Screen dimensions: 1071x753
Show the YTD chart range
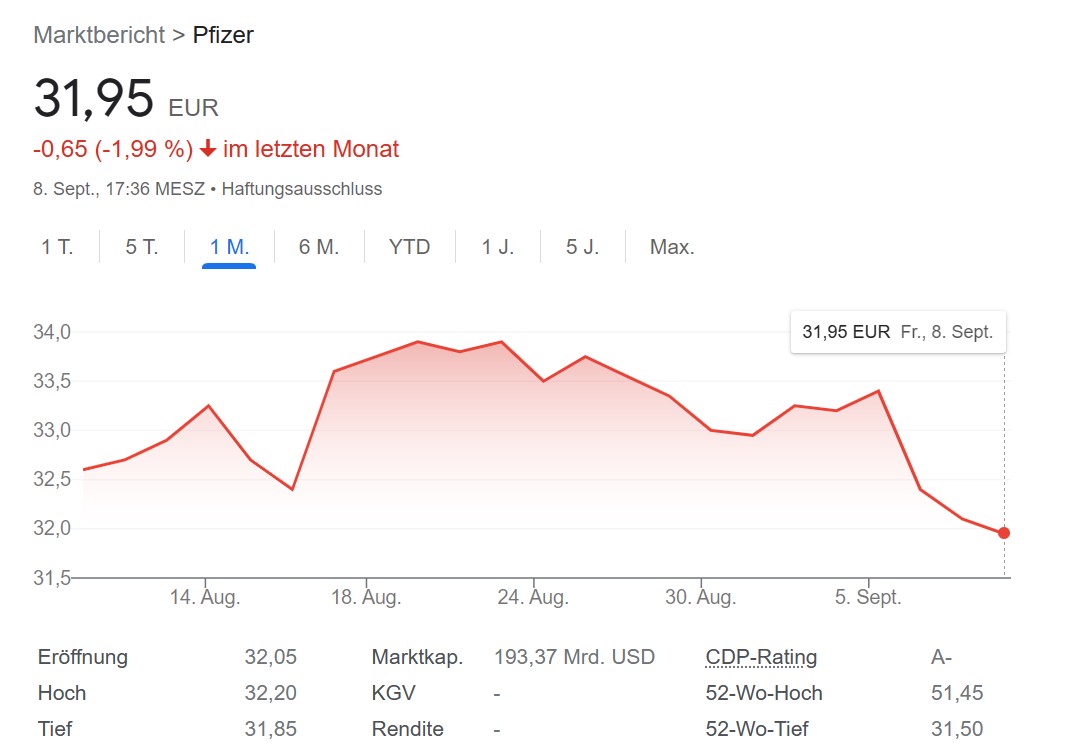click(x=409, y=247)
